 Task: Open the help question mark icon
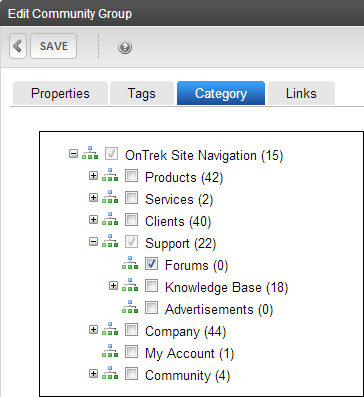coord(125,47)
